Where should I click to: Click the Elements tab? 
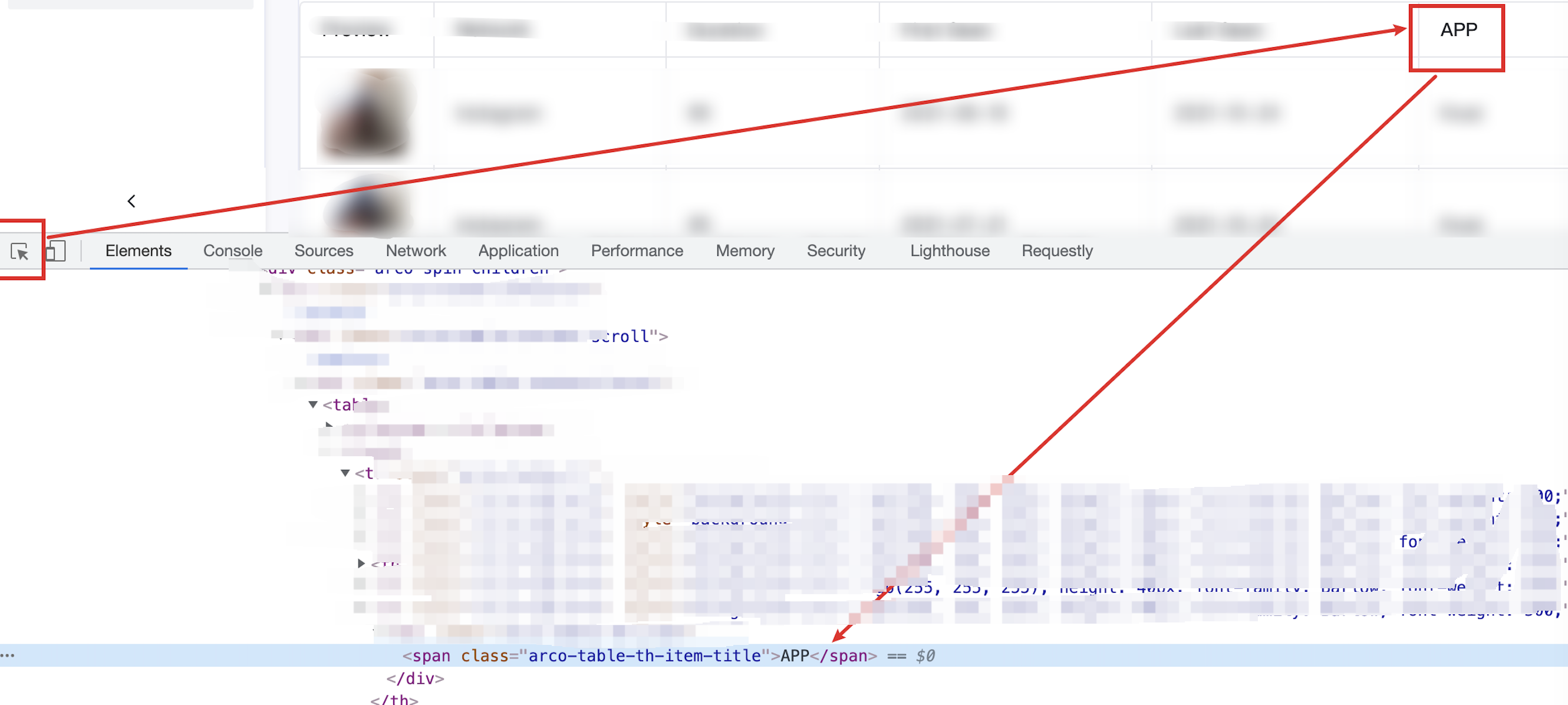click(x=138, y=251)
